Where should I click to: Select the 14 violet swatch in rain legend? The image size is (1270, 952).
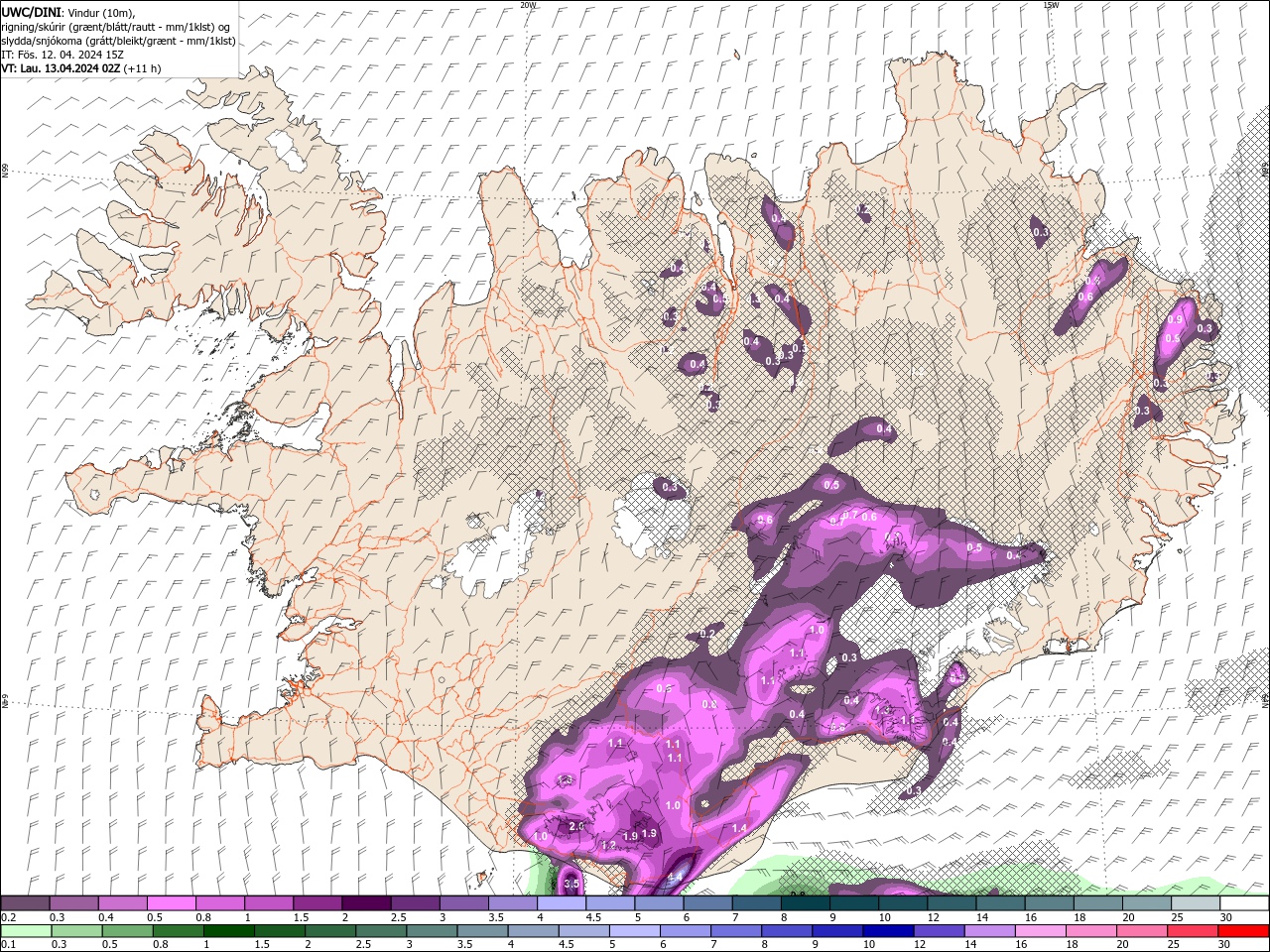pyautogui.click(x=988, y=931)
